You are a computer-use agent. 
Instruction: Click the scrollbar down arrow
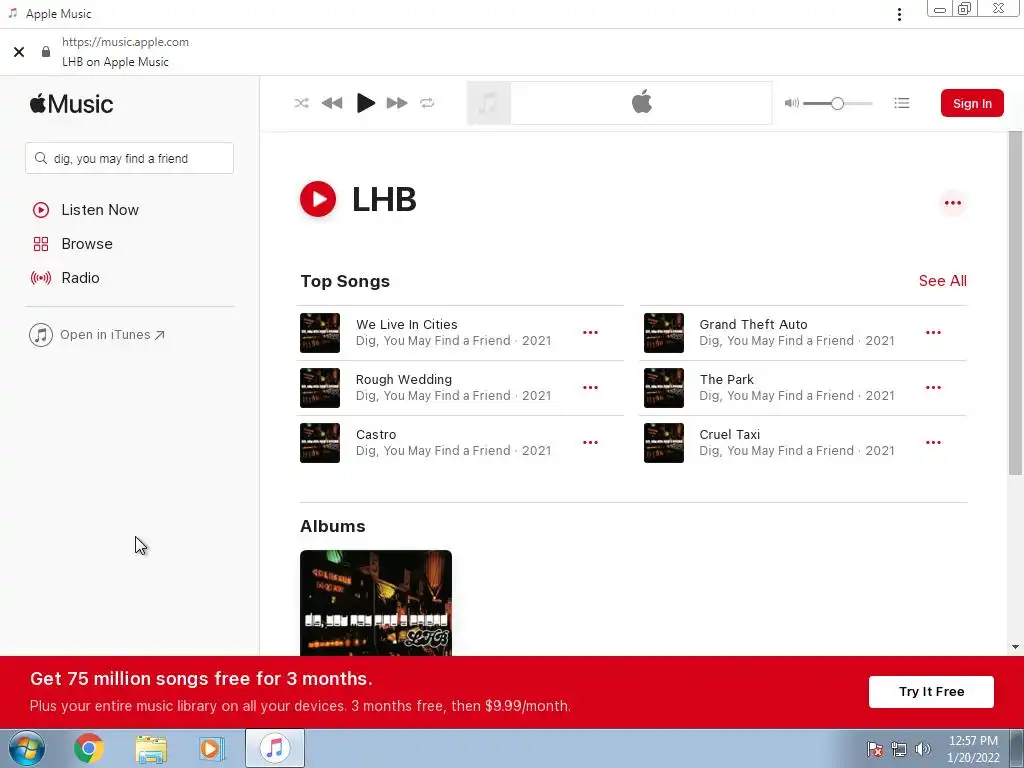click(x=1015, y=647)
